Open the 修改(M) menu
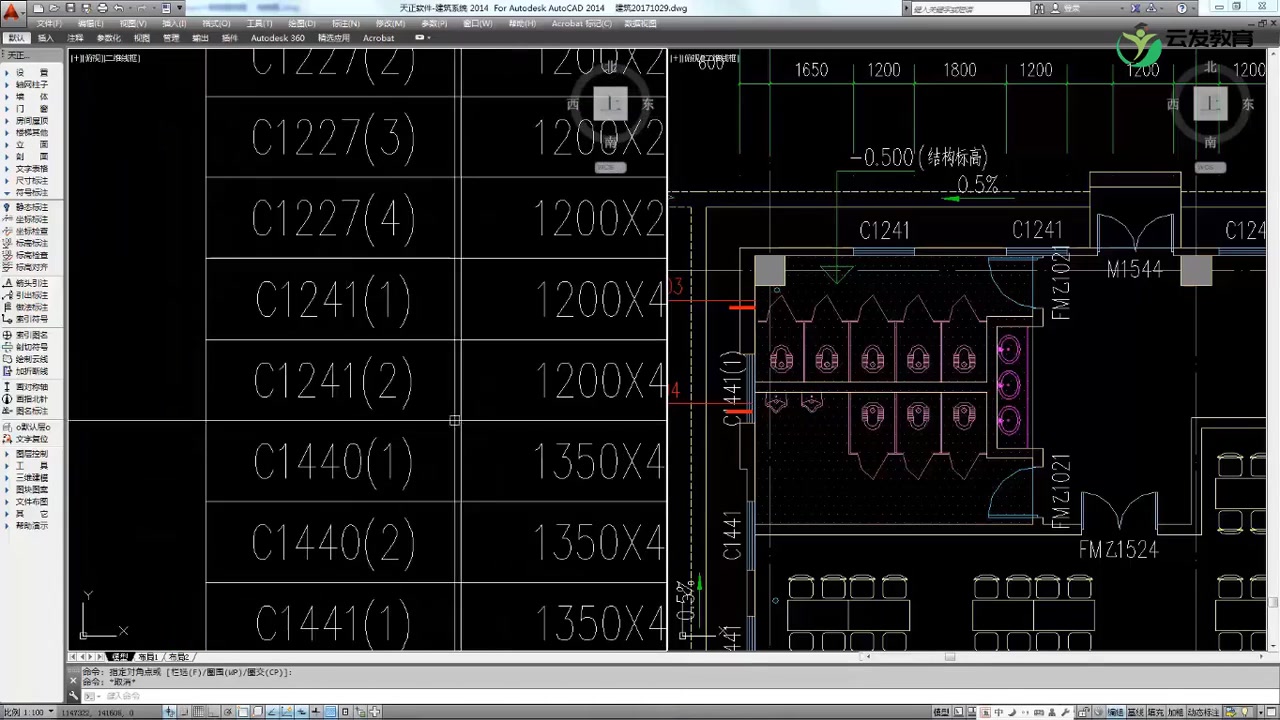This screenshot has width=1280, height=720. (390, 23)
